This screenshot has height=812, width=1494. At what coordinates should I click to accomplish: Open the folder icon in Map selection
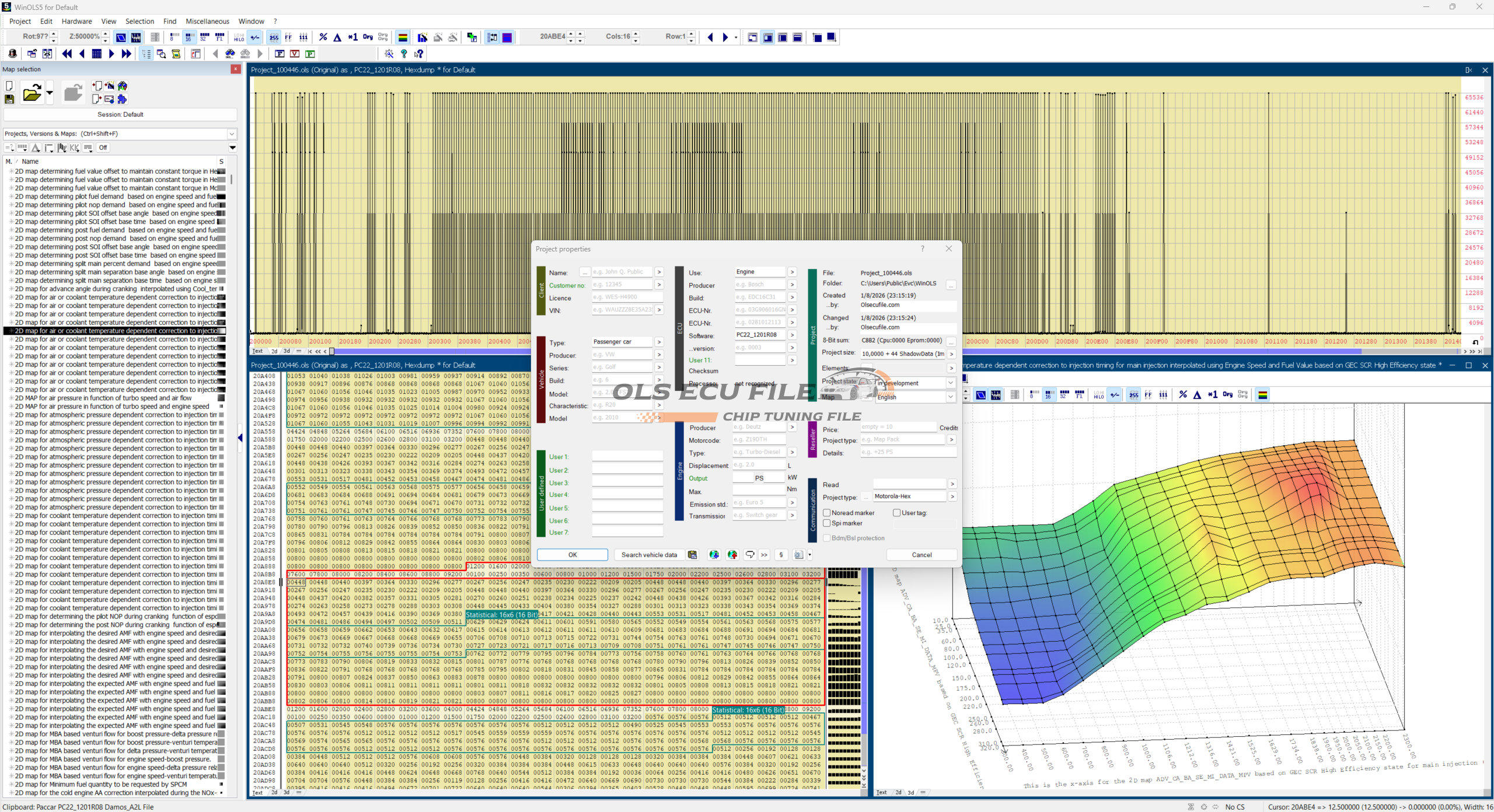[x=32, y=93]
